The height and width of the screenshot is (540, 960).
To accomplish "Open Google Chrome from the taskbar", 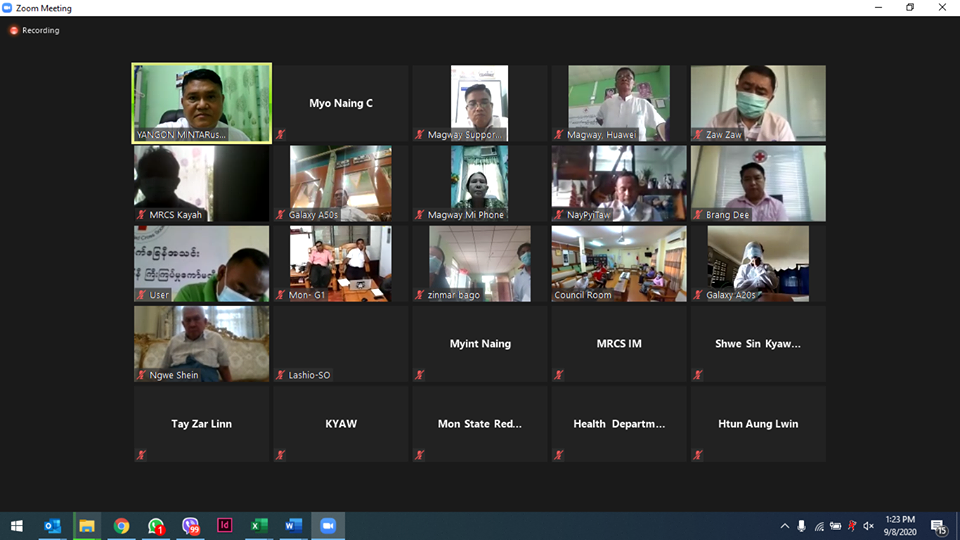I will coord(121,526).
